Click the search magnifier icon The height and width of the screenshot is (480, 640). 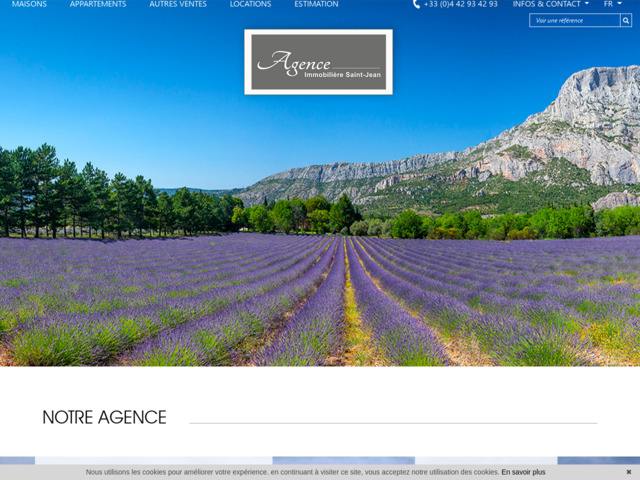(x=626, y=20)
